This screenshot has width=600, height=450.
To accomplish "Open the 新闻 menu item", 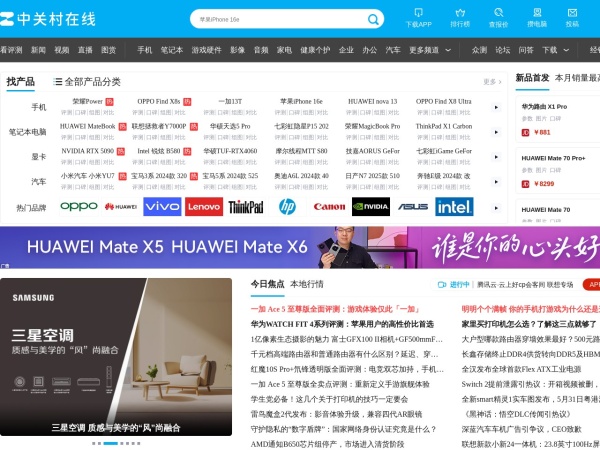I will click(38, 50).
